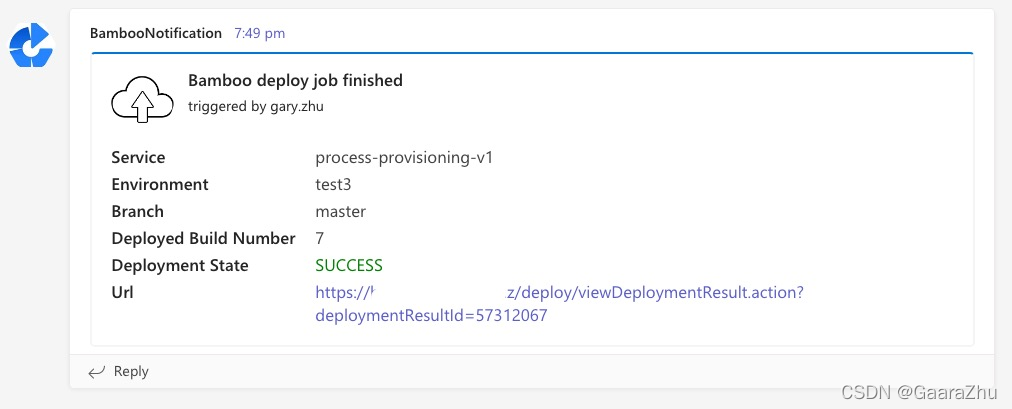Click the 7:49 pm message timestamp
Screen dimensions: 1012x409
259,33
